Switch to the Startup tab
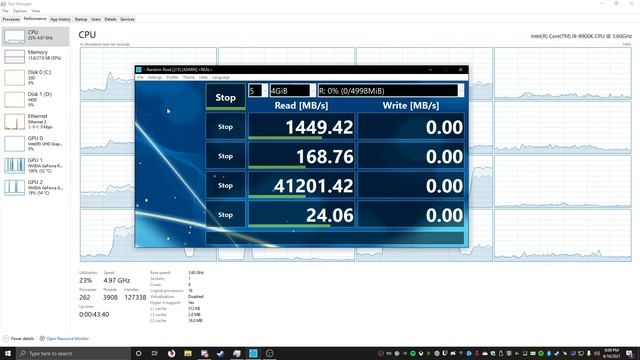 coord(81,19)
